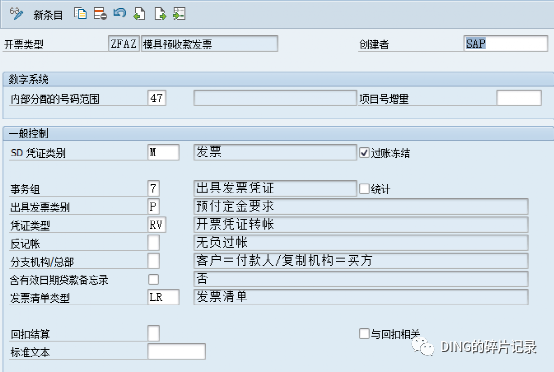Click the copy-as icon in toolbar
This screenshot has height=372, width=554.
pyautogui.click(x=81, y=13)
